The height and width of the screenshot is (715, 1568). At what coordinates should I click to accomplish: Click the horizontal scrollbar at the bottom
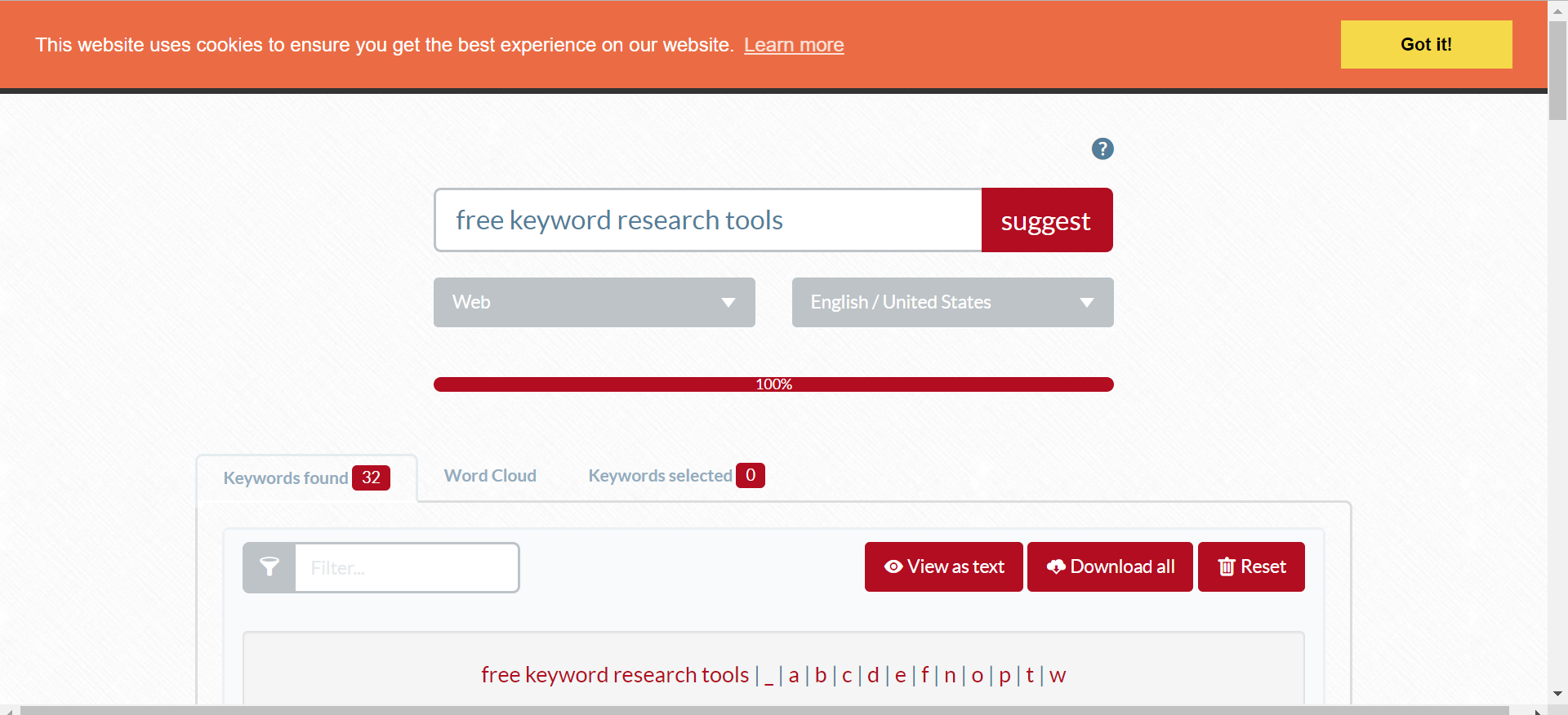point(764,710)
